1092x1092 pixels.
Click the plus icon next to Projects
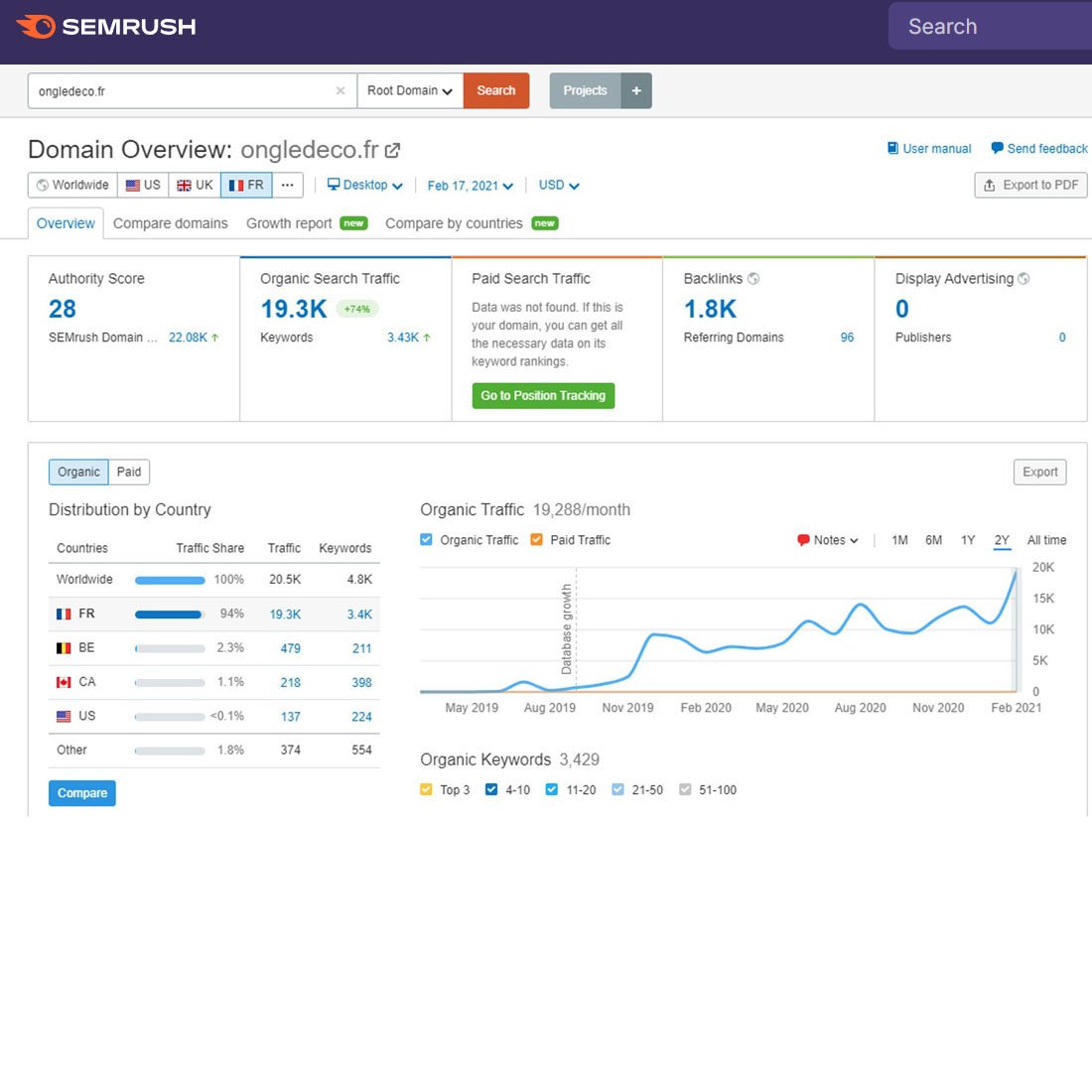pyautogui.click(x=636, y=91)
